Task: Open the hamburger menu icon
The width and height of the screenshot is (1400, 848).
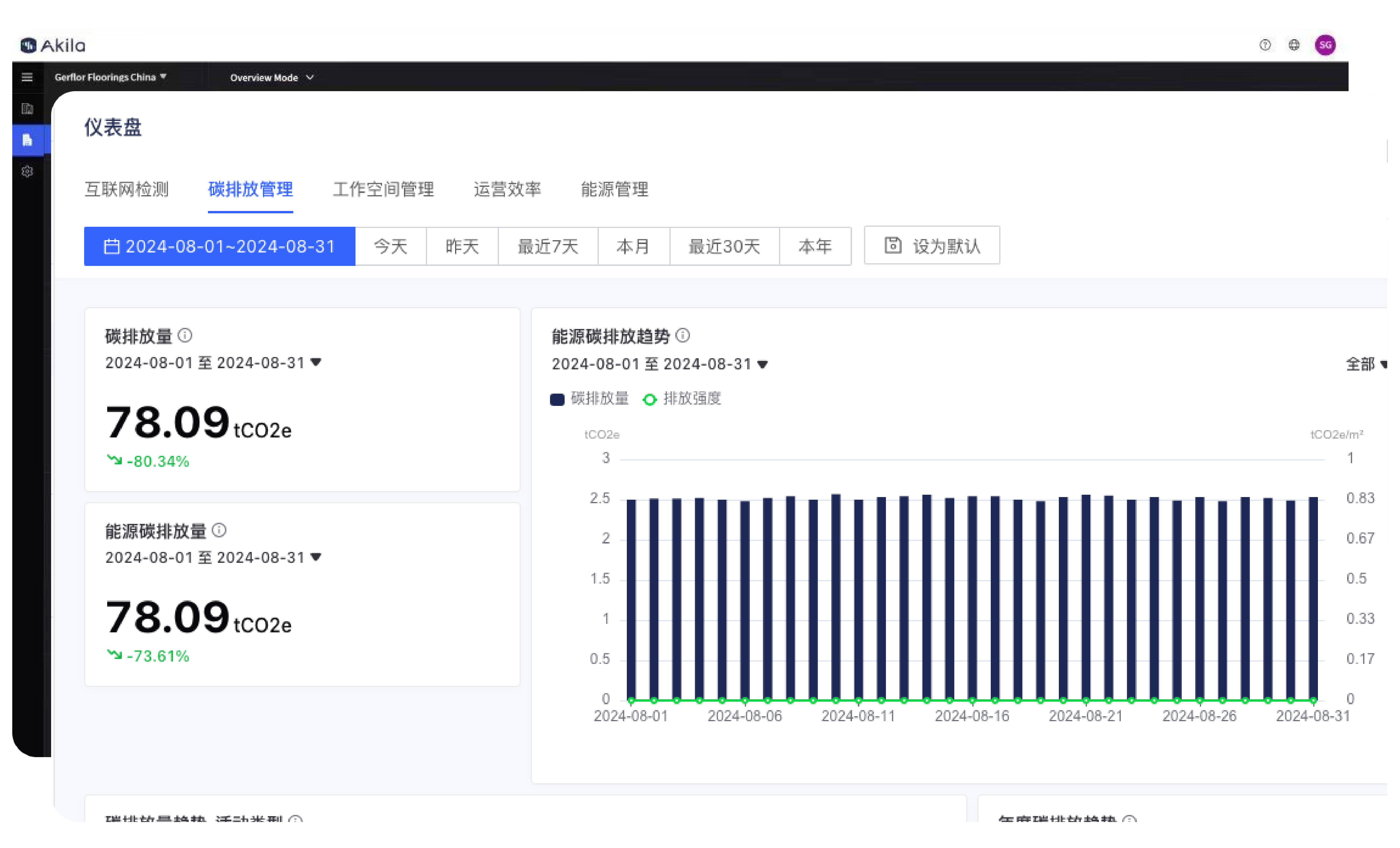Action: click(27, 77)
